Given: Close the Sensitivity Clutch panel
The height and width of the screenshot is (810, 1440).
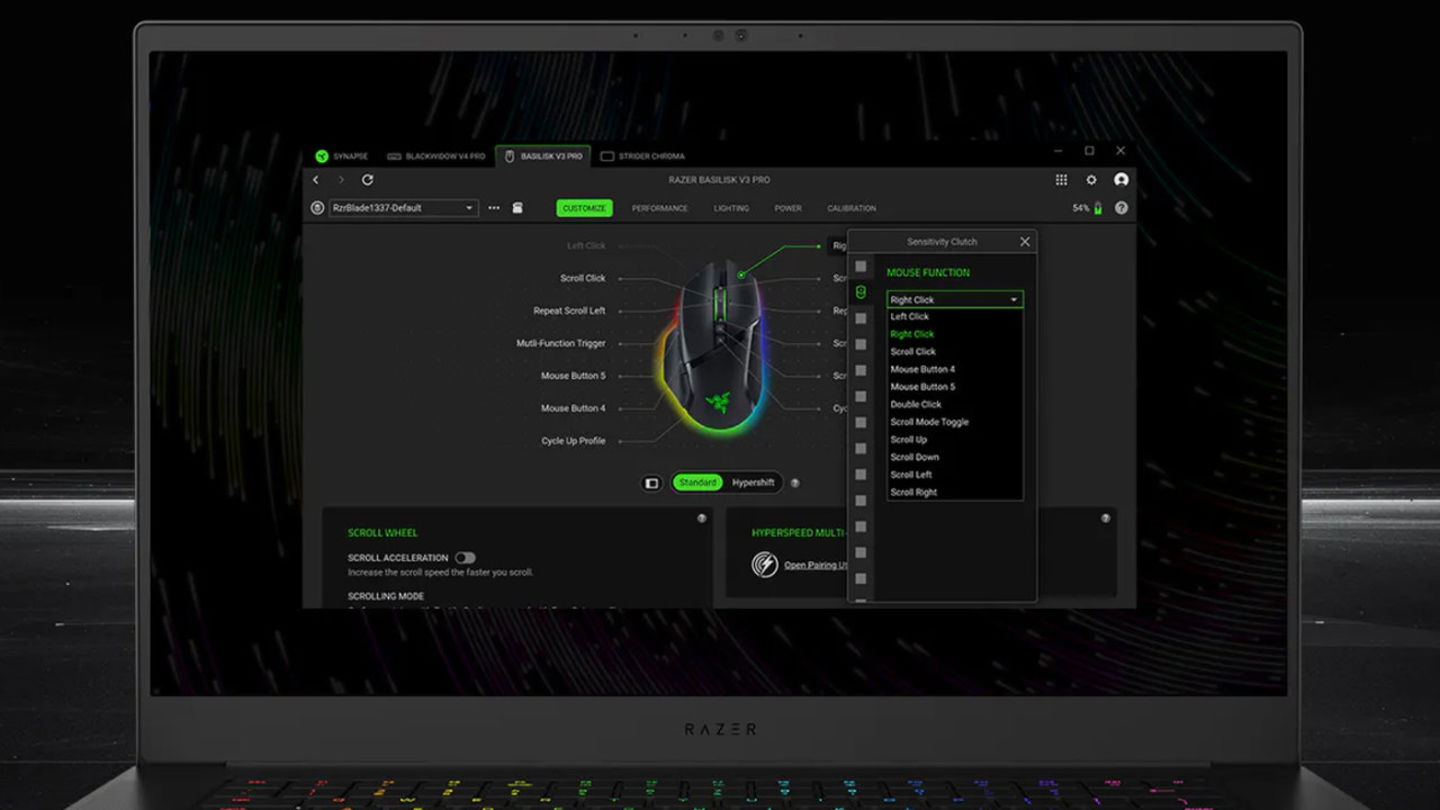Looking at the screenshot, I should [1024, 242].
